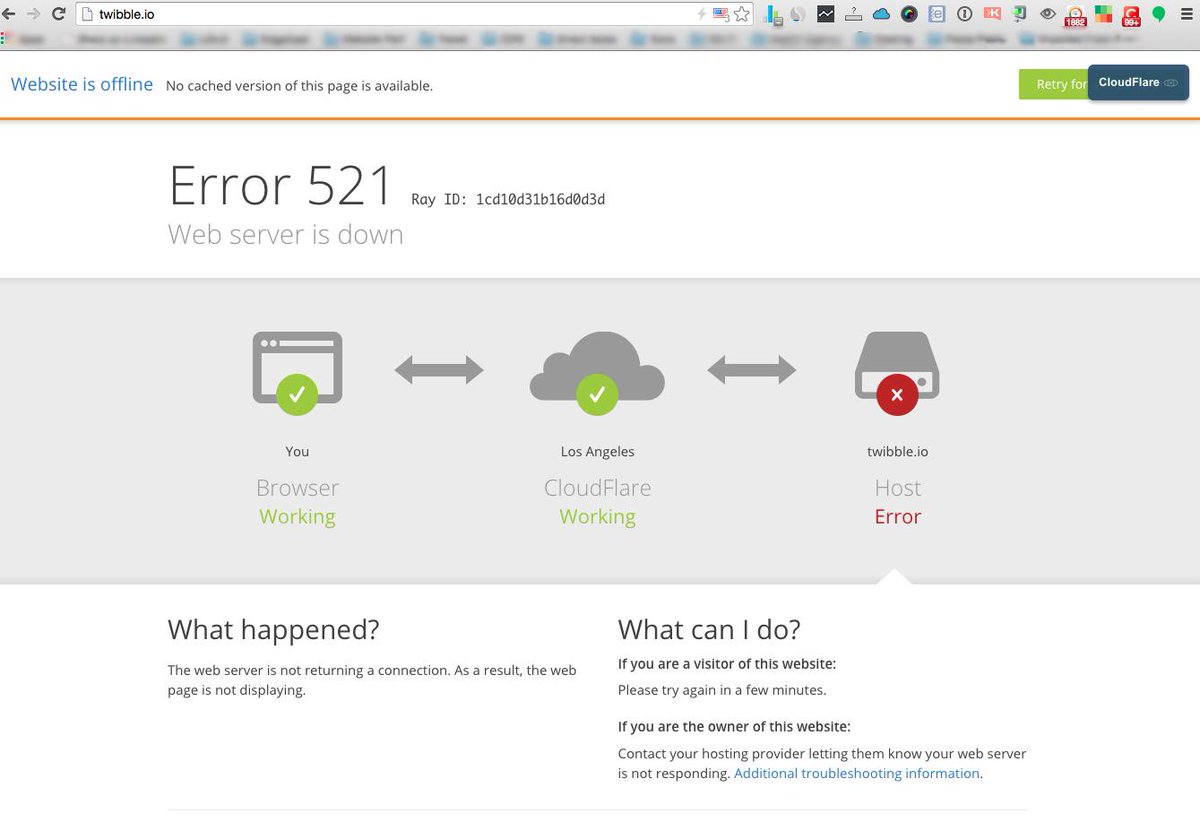Click the round color-wheel lens extension icon

coord(909,14)
